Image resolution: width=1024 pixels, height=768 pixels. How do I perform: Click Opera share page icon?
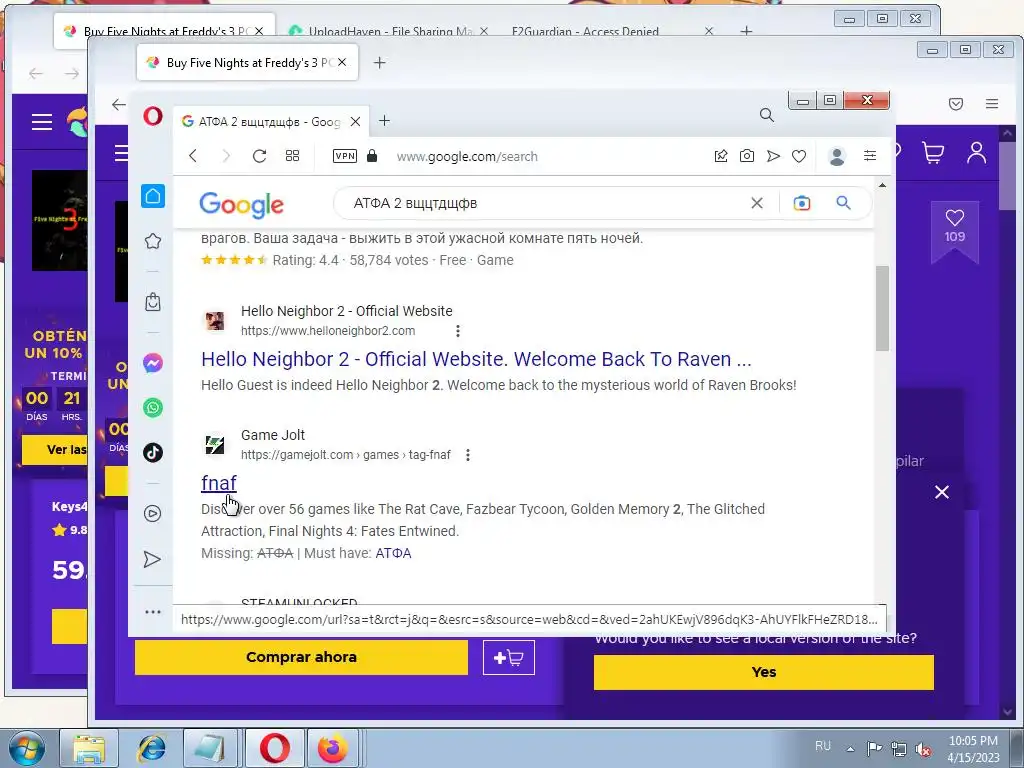point(721,156)
